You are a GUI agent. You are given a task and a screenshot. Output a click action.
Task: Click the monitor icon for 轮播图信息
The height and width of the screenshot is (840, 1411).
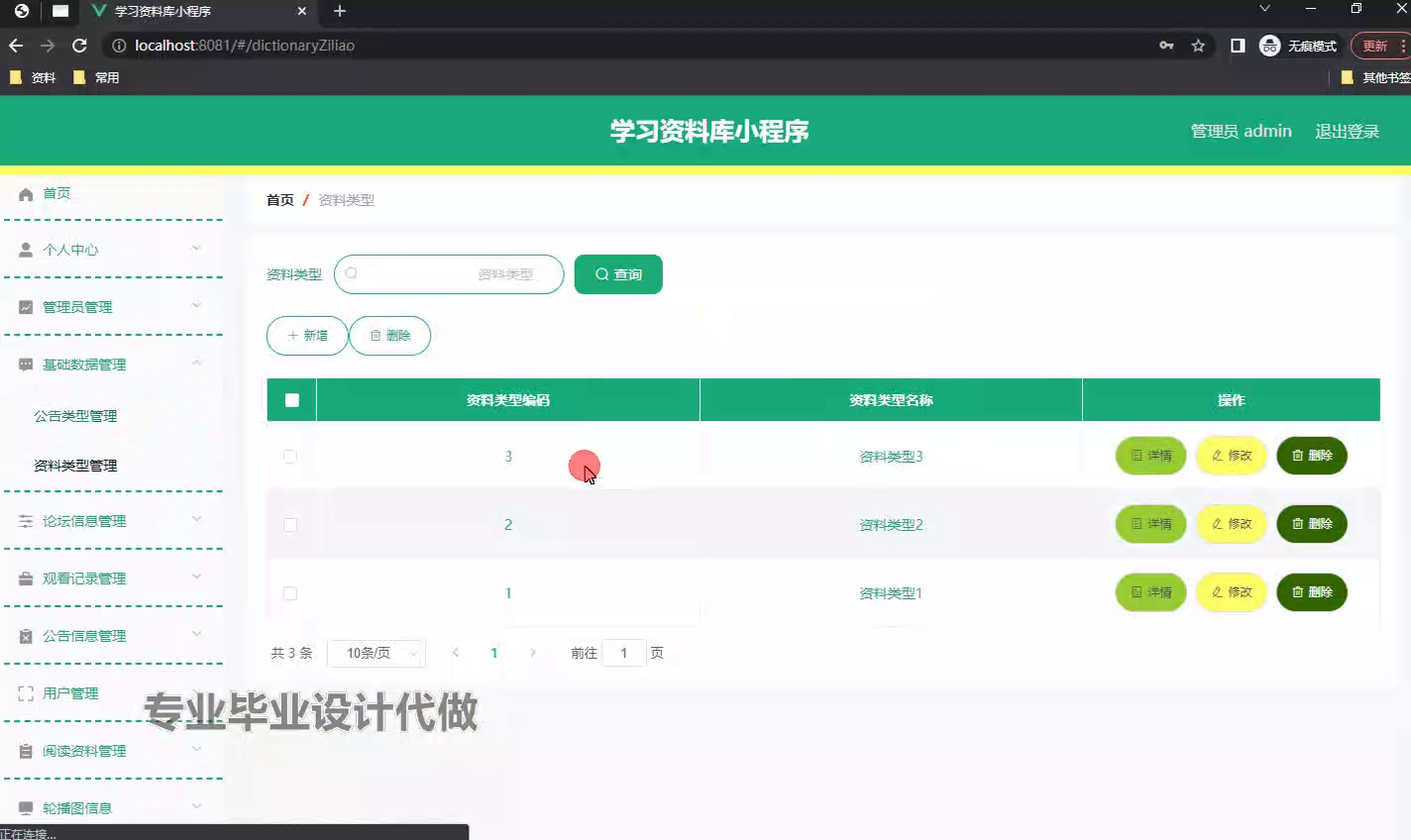pyautogui.click(x=26, y=808)
